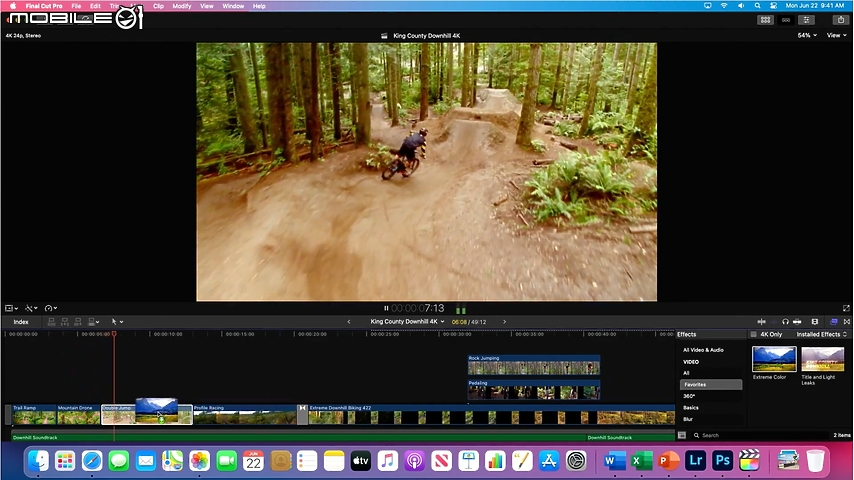Open King County Downhill 4K project dropdown
Screen dimensions: 854x480
(x=407, y=321)
